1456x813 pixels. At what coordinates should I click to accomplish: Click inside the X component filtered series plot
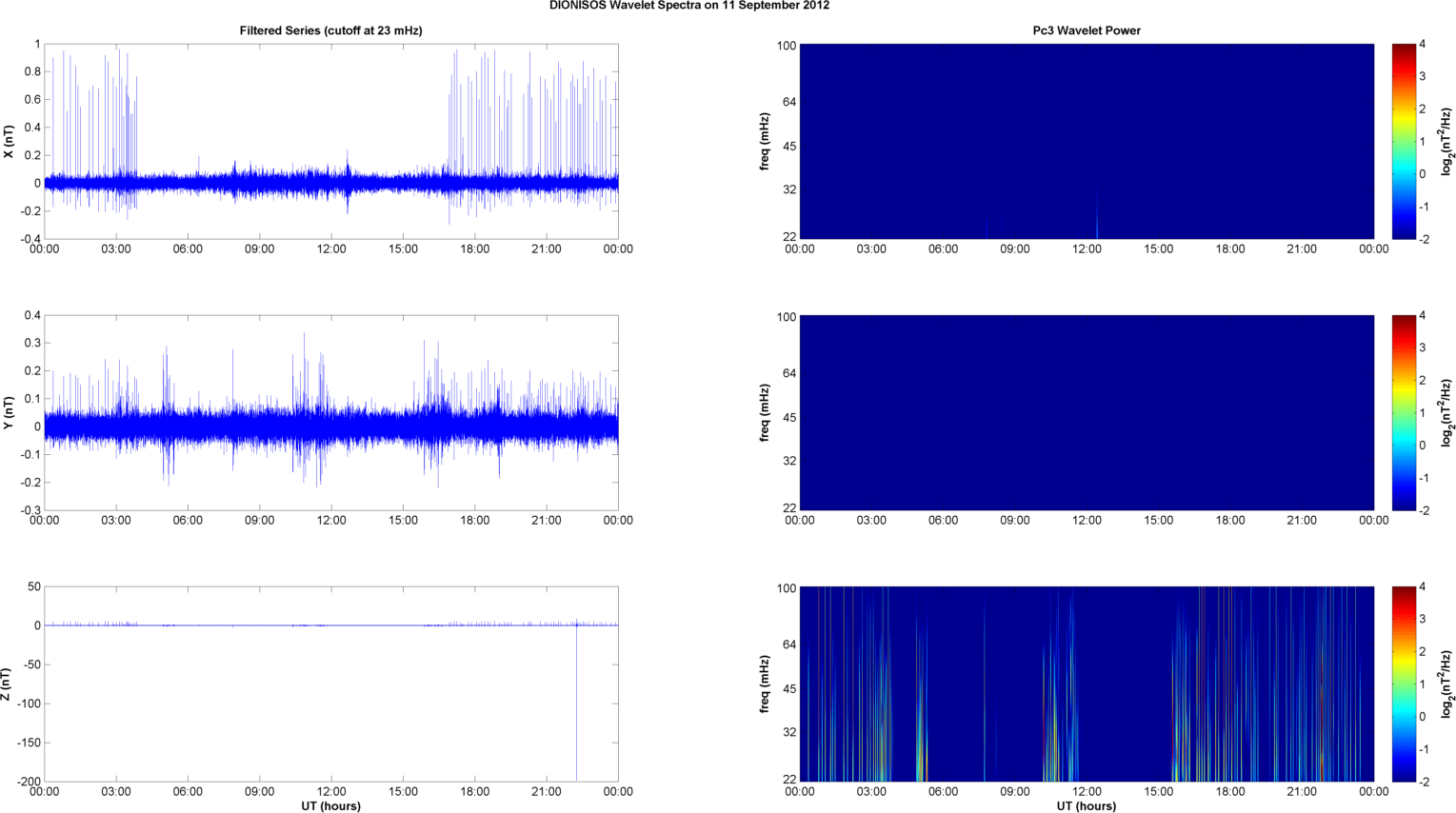(x=331, y=142)
